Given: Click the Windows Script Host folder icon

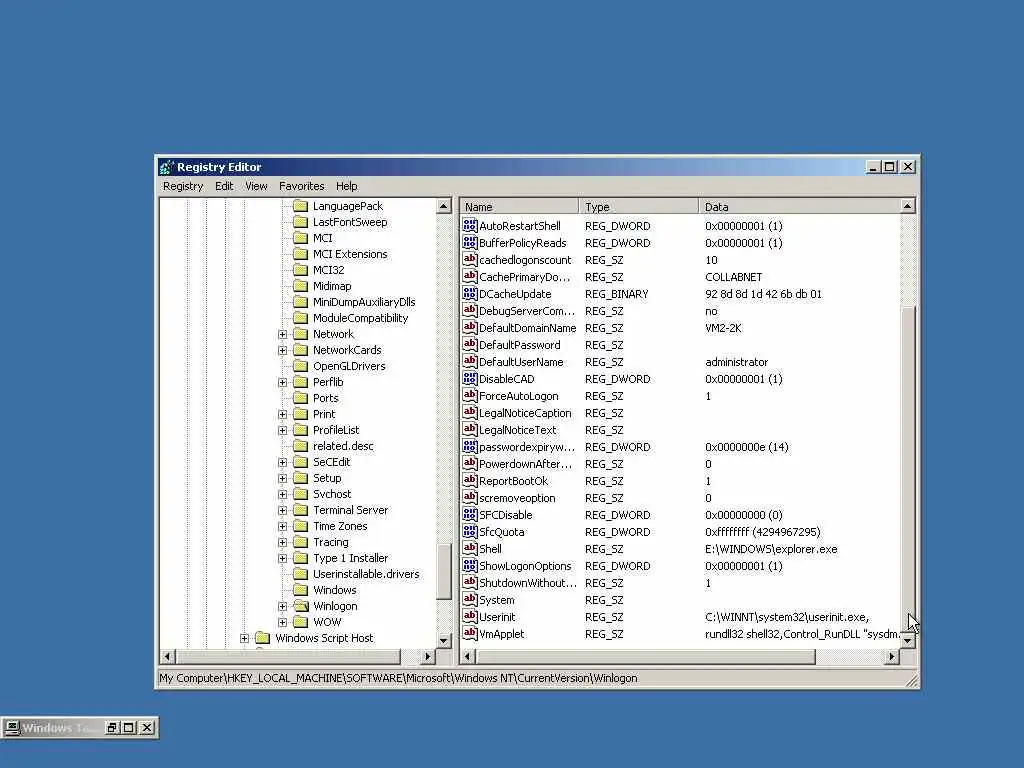Looking at the screenshot, I should point(263,638).
